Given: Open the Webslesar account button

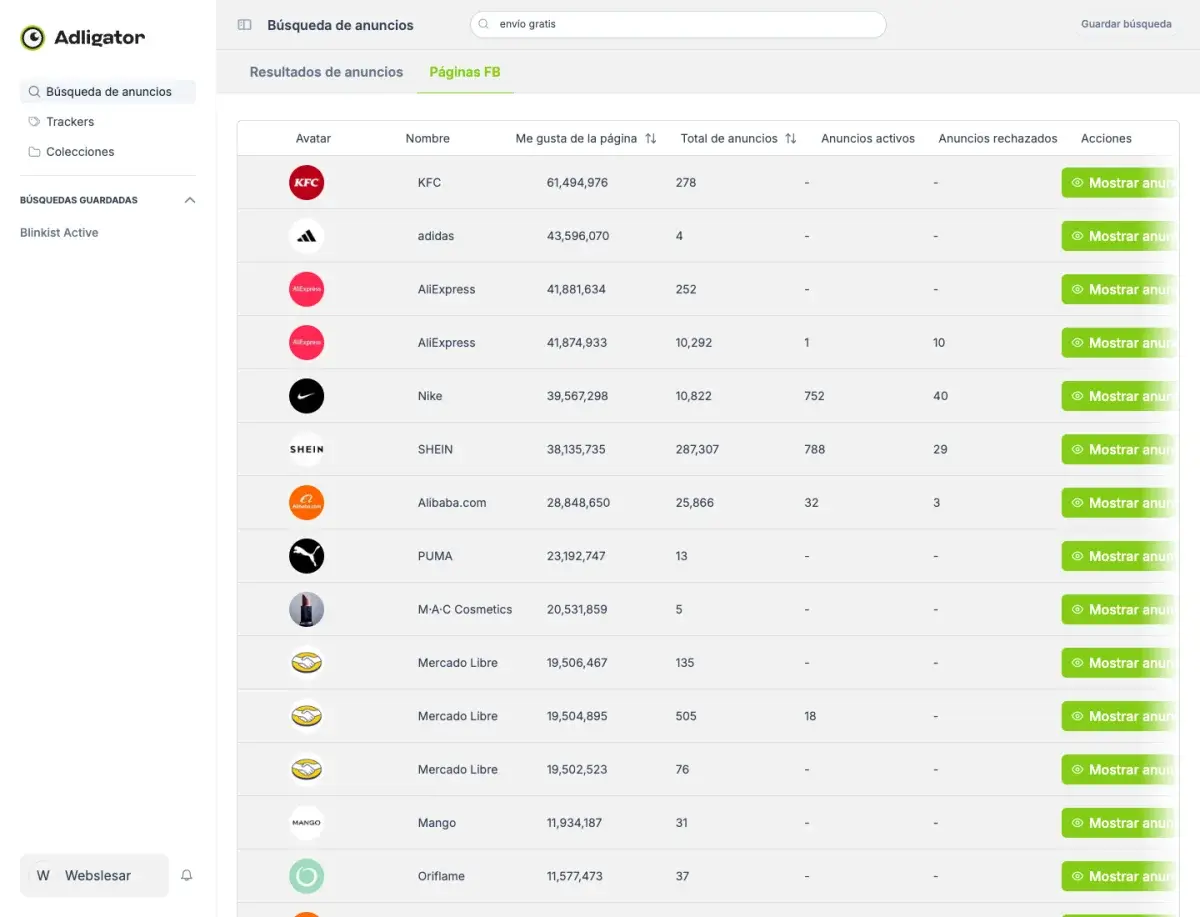Looking at the screenshot, I should (x=94, y=876).
